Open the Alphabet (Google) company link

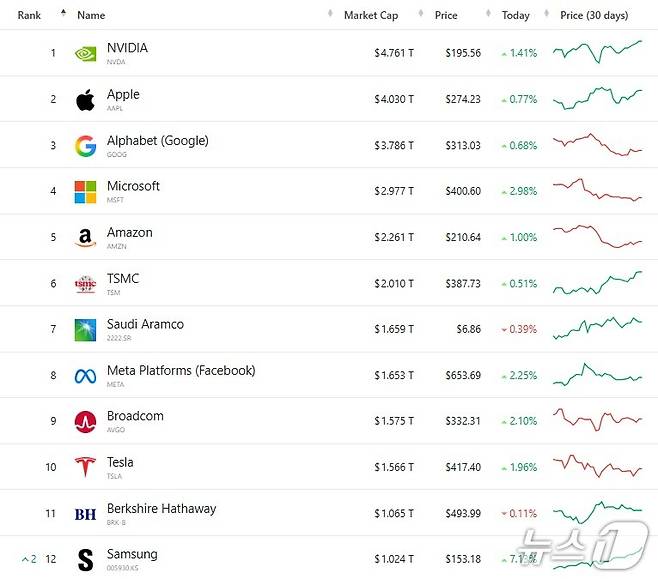tap(158, 141)
